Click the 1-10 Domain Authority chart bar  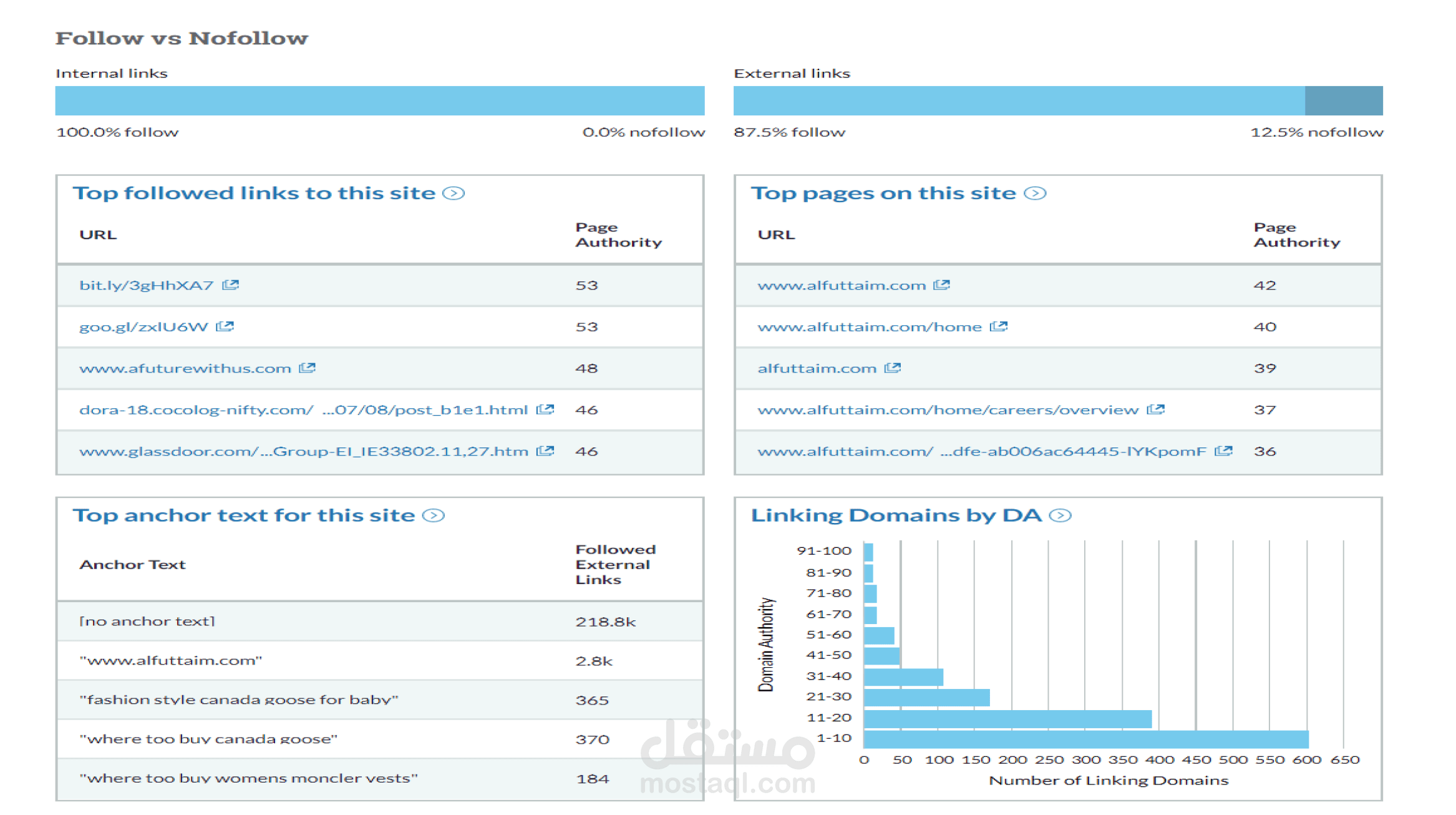[1085, 739]
